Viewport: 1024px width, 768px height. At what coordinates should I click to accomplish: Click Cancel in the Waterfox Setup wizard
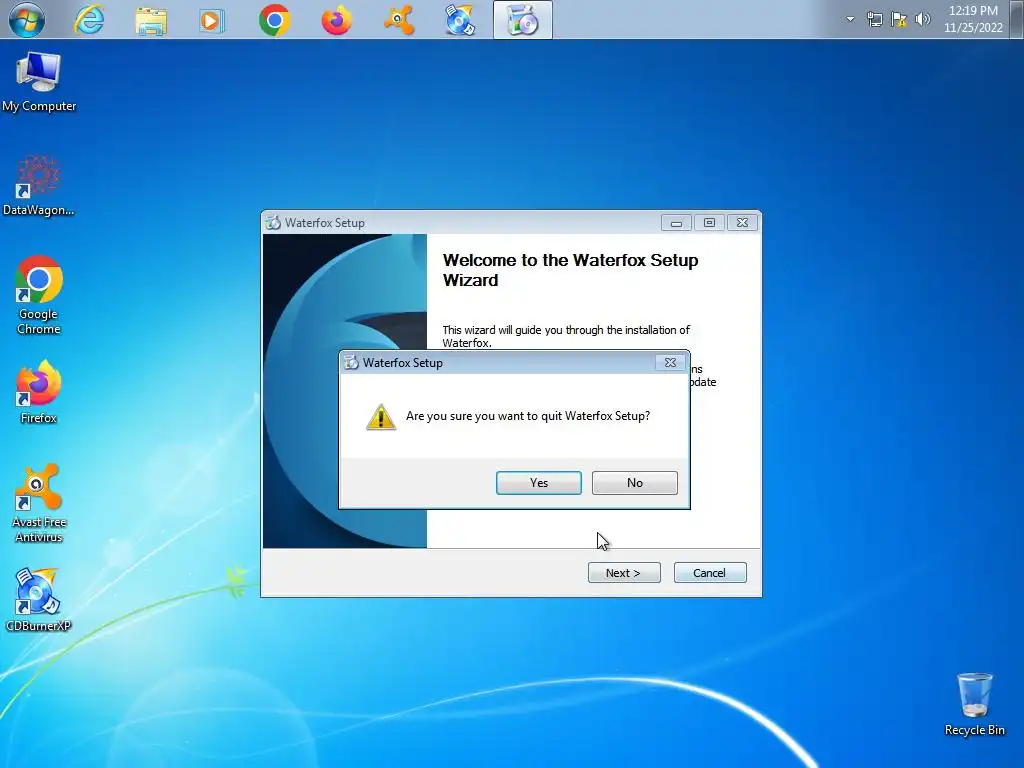[709, 573]
